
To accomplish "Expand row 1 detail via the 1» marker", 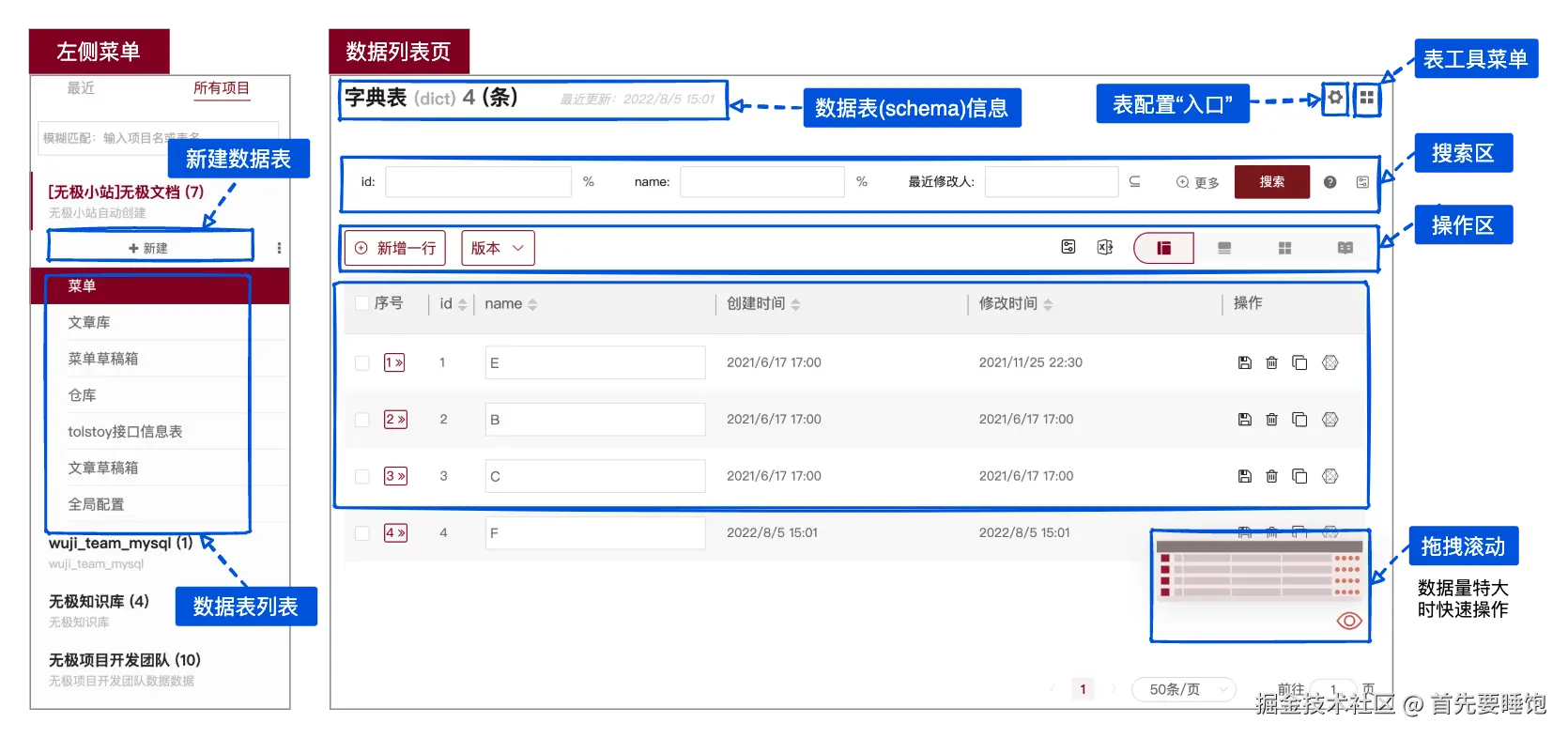I will 394,362.
